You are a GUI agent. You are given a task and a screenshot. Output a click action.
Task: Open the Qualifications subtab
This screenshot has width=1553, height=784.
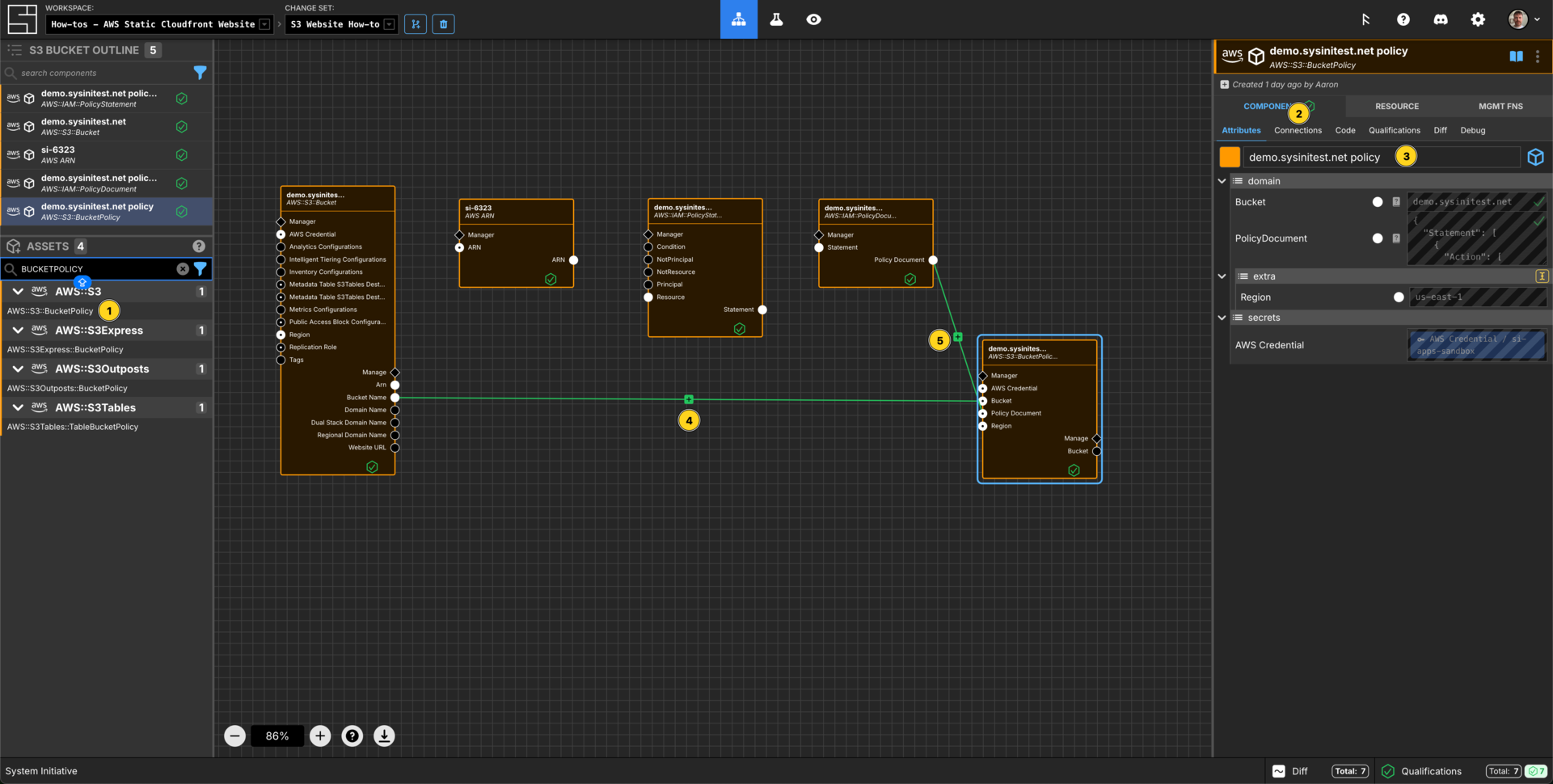[x=1394, y=130]
